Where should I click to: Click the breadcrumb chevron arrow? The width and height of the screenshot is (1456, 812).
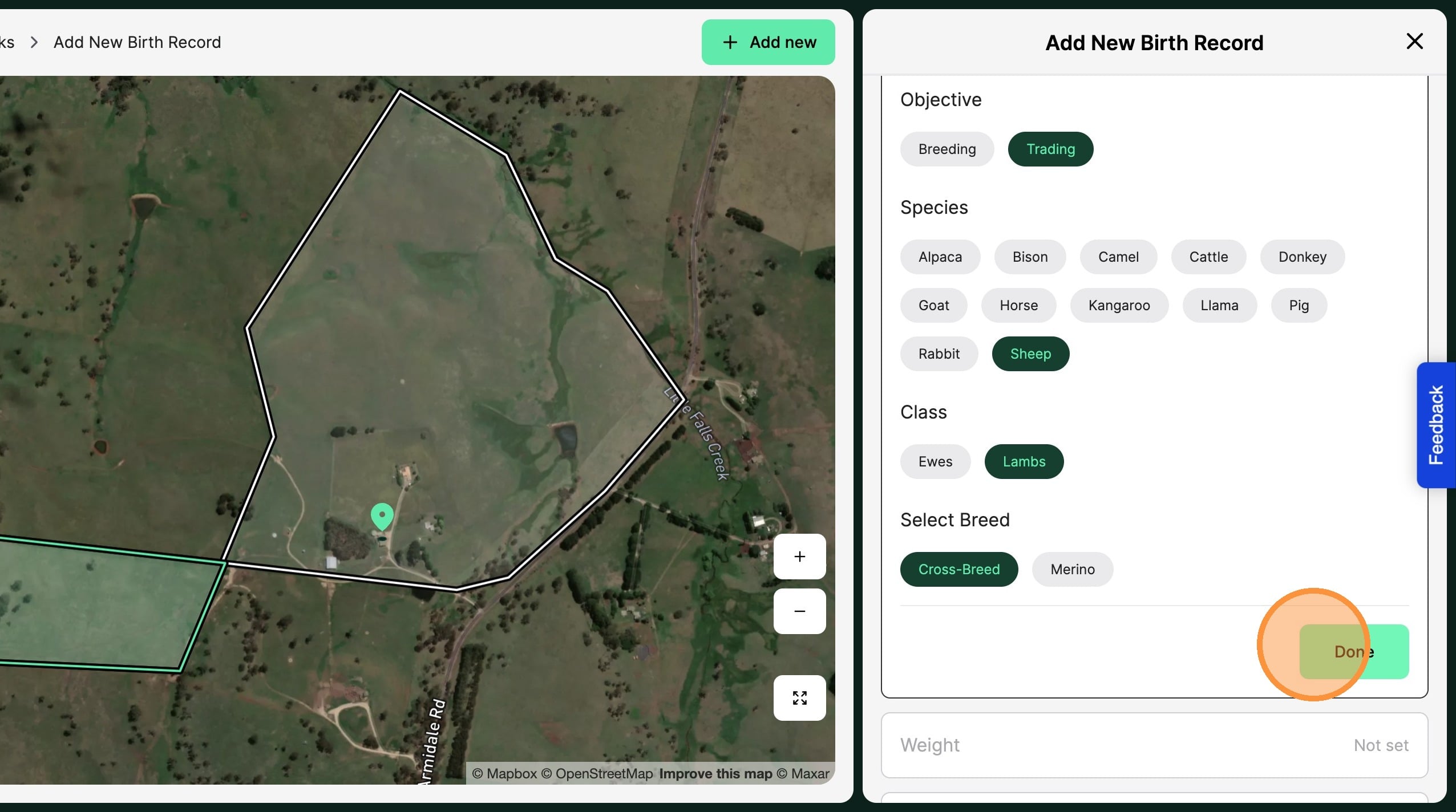(x=34, y=42)
